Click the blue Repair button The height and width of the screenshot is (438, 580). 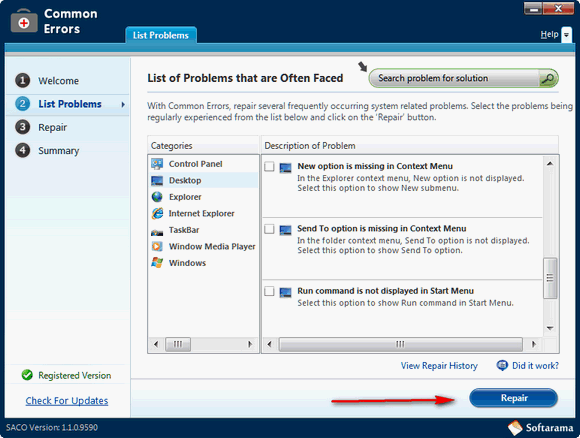coord(513,398)
